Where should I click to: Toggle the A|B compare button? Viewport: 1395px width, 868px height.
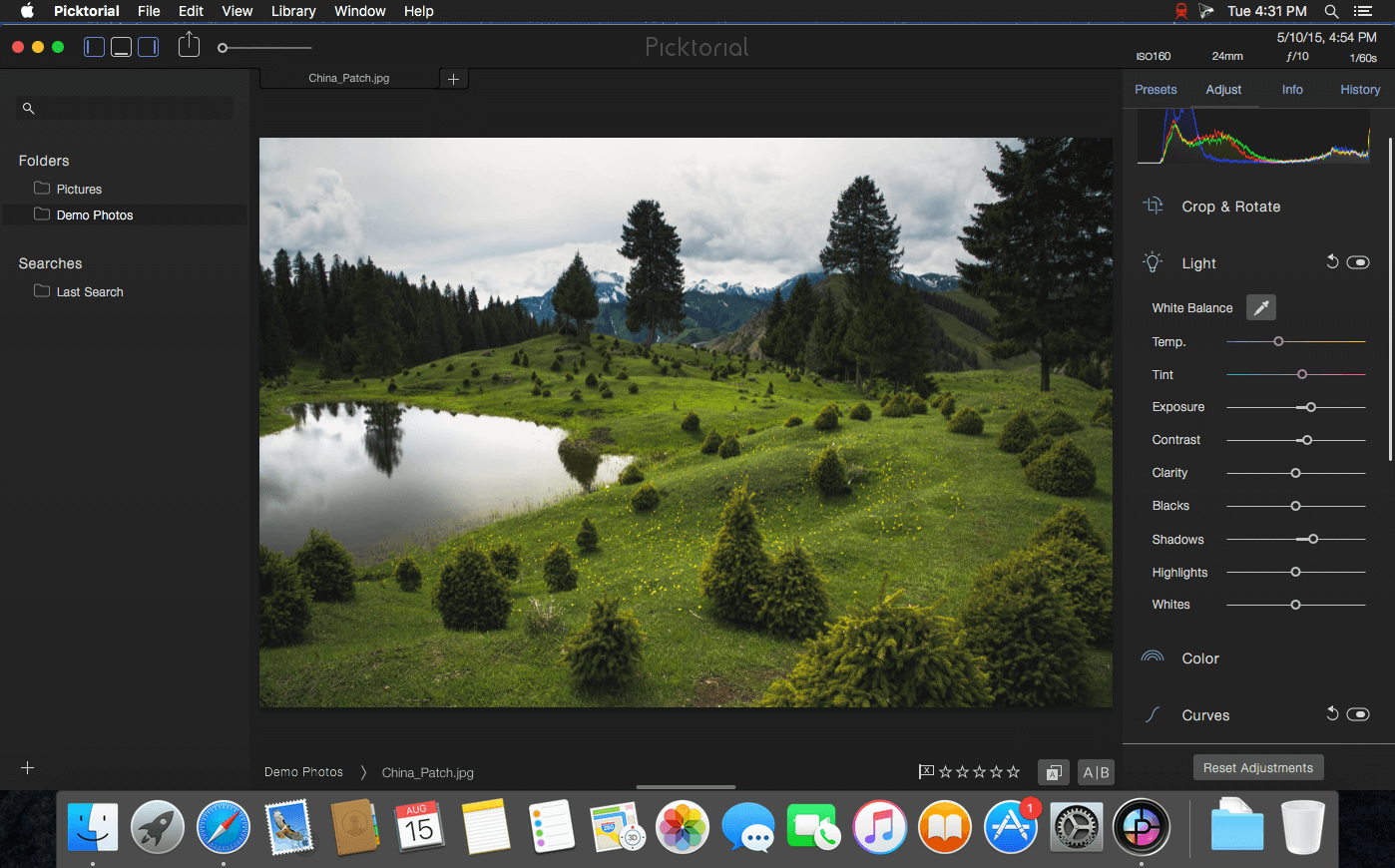tap(1096, 772)
